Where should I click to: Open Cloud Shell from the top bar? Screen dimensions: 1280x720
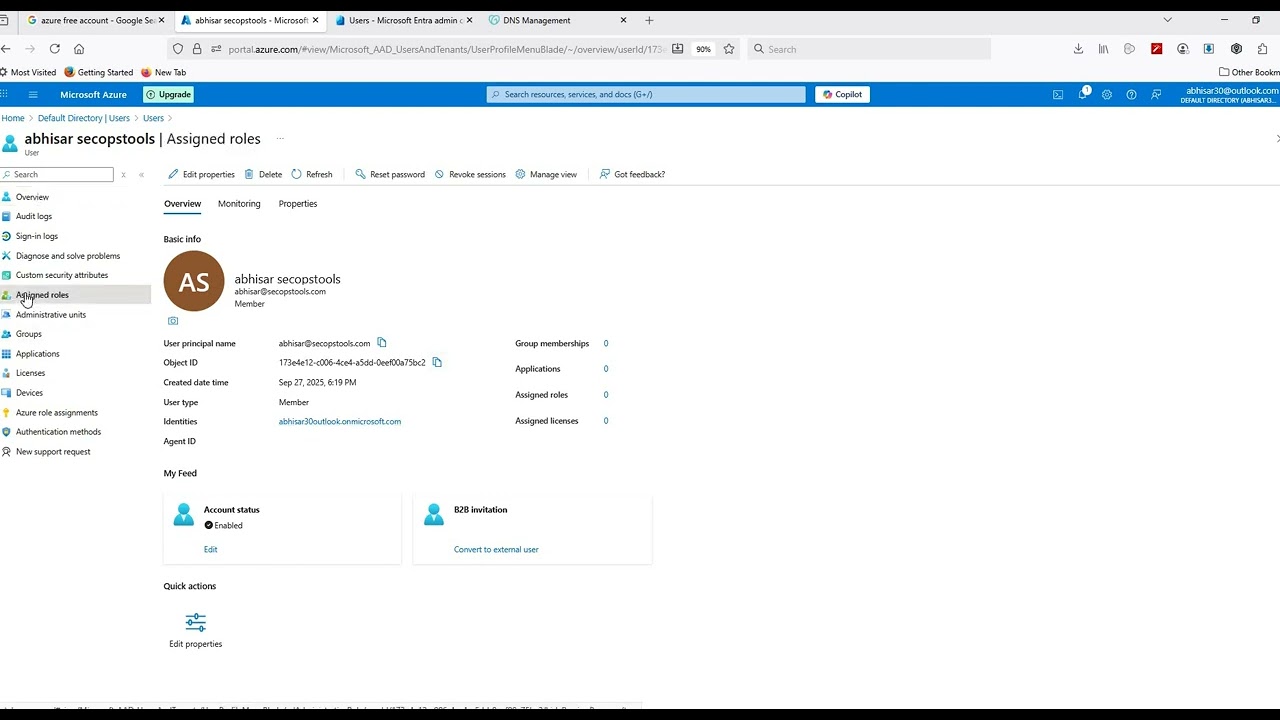coord(1058,95)
